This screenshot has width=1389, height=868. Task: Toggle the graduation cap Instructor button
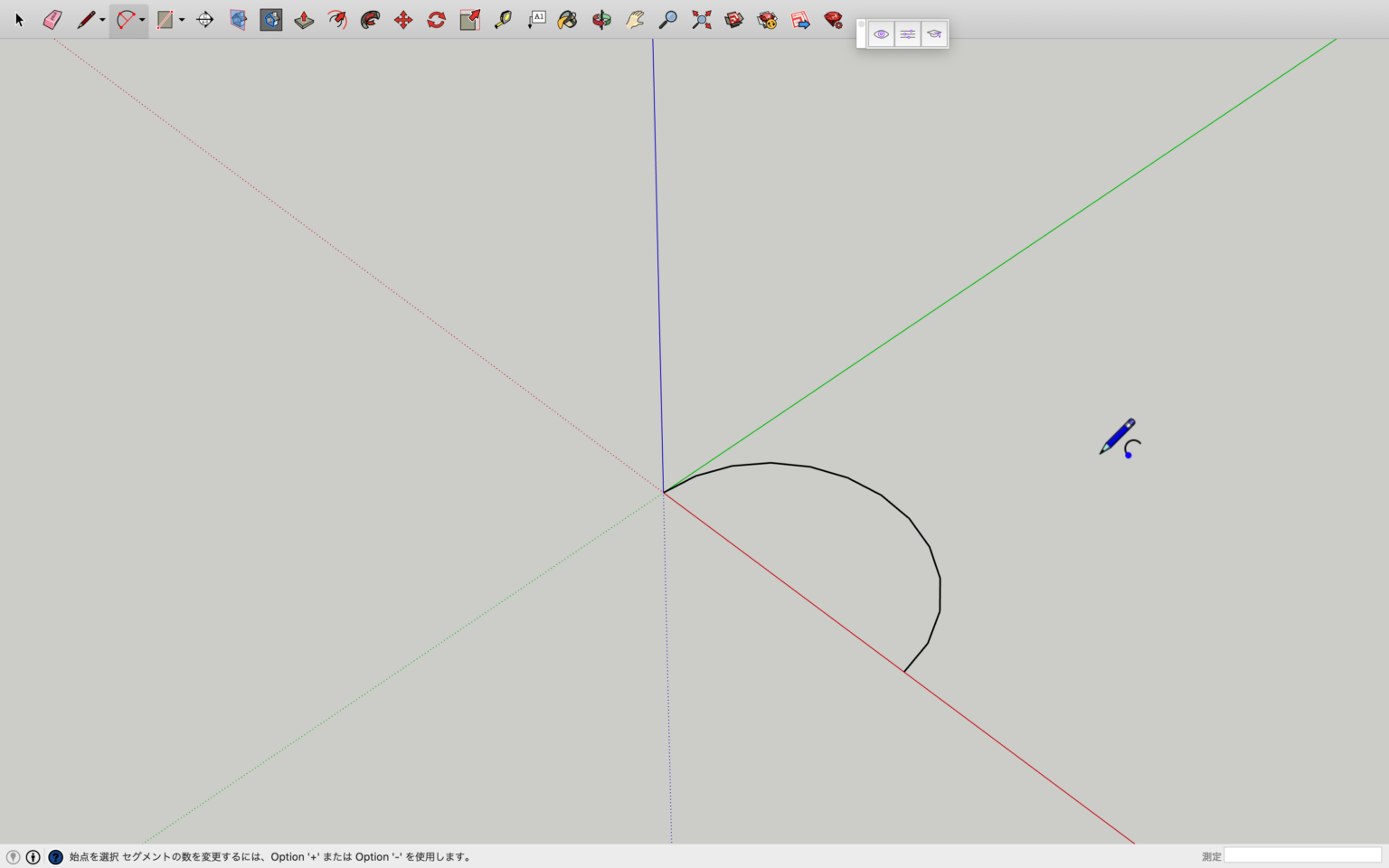click(x=934, y=34)
